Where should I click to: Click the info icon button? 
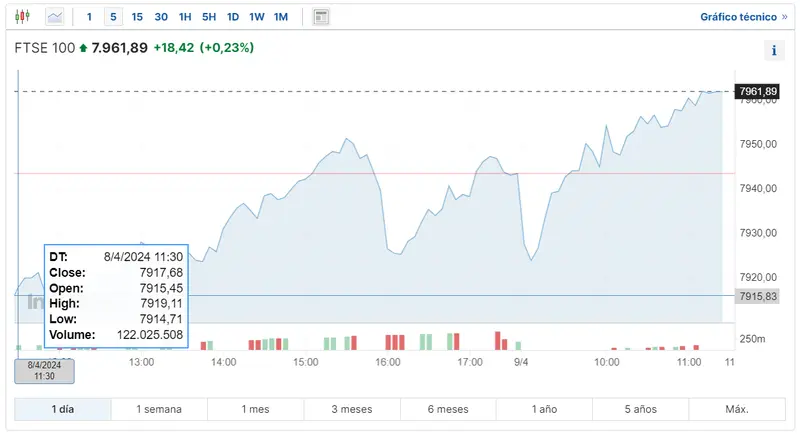pos(774,50)
